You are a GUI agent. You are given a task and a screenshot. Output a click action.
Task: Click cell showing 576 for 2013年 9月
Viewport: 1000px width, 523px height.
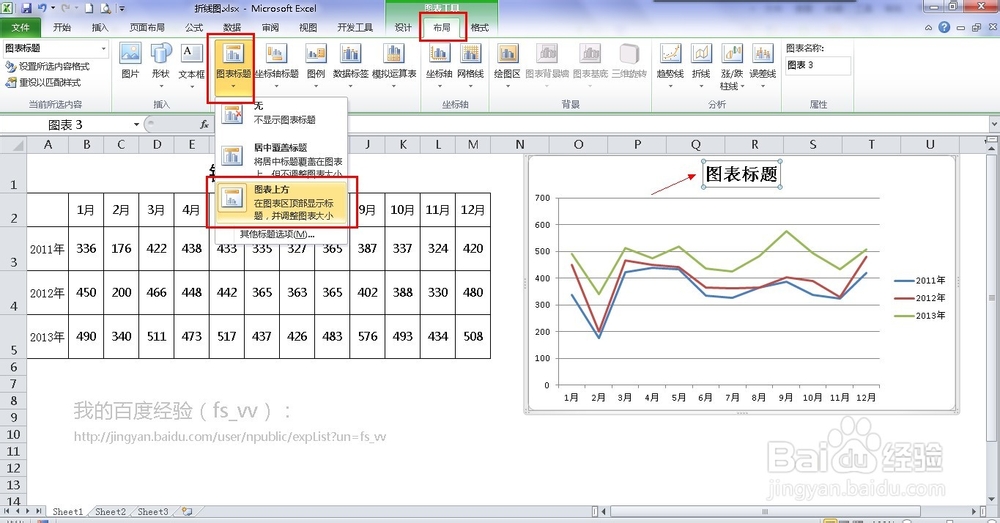[367, 336]
